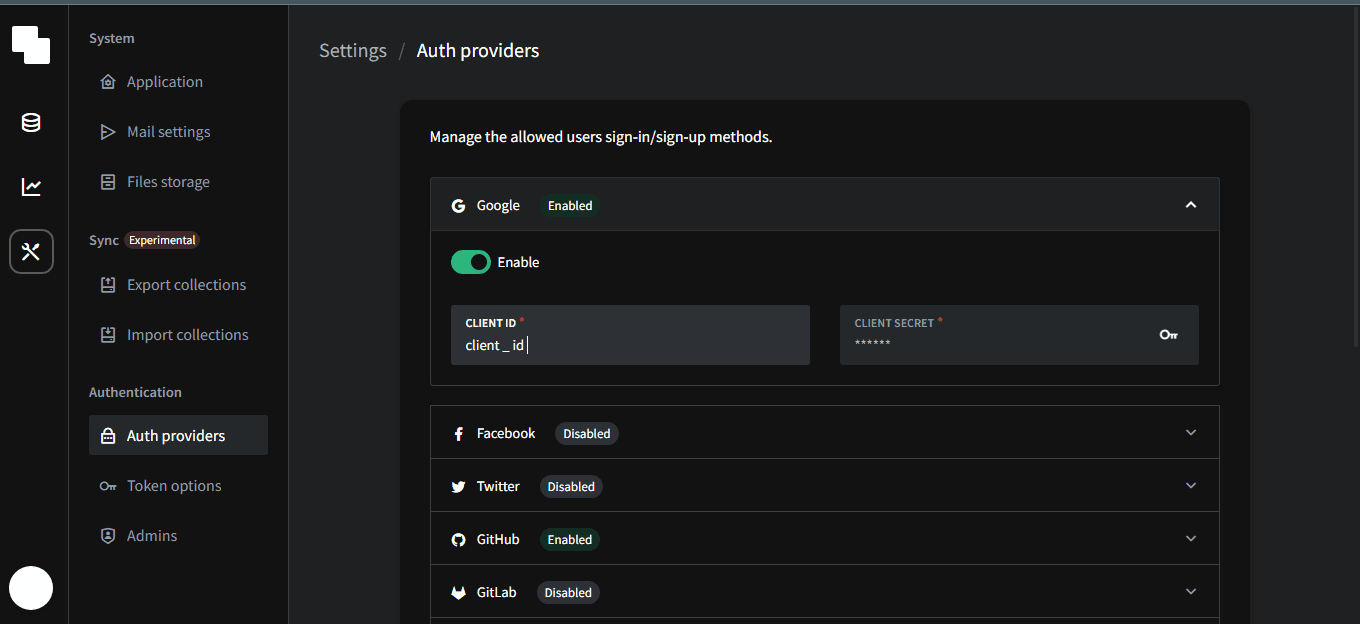Click the Twitter Disabled badge
1360x624 pixels.
572,487
